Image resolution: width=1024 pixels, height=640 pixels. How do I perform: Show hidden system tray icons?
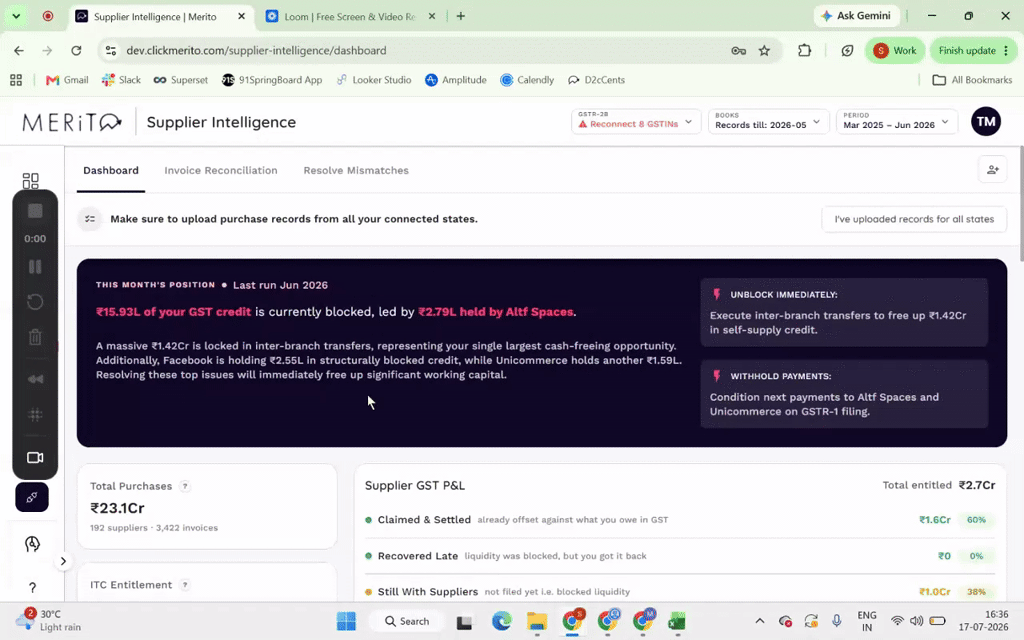(759, 621)
